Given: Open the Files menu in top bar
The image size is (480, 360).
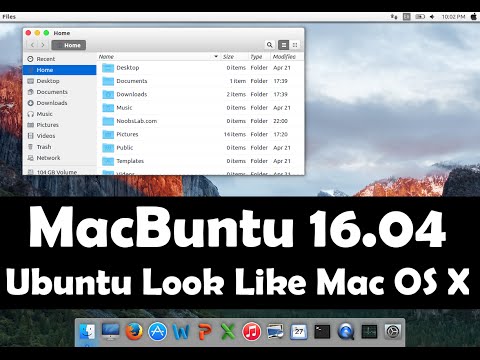Looking at the screenshot, I should pos(9,17).
